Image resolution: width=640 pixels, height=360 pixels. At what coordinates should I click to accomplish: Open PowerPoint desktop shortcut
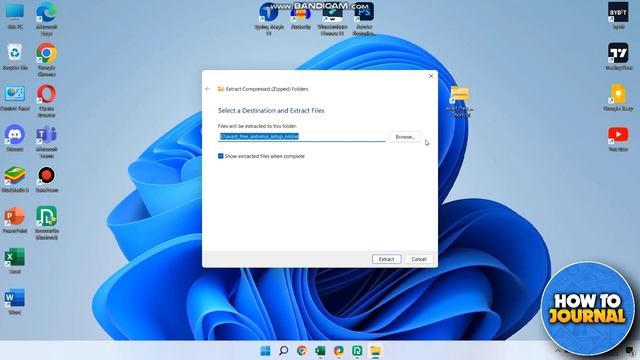pyautogui.click(x=15, y=220)
